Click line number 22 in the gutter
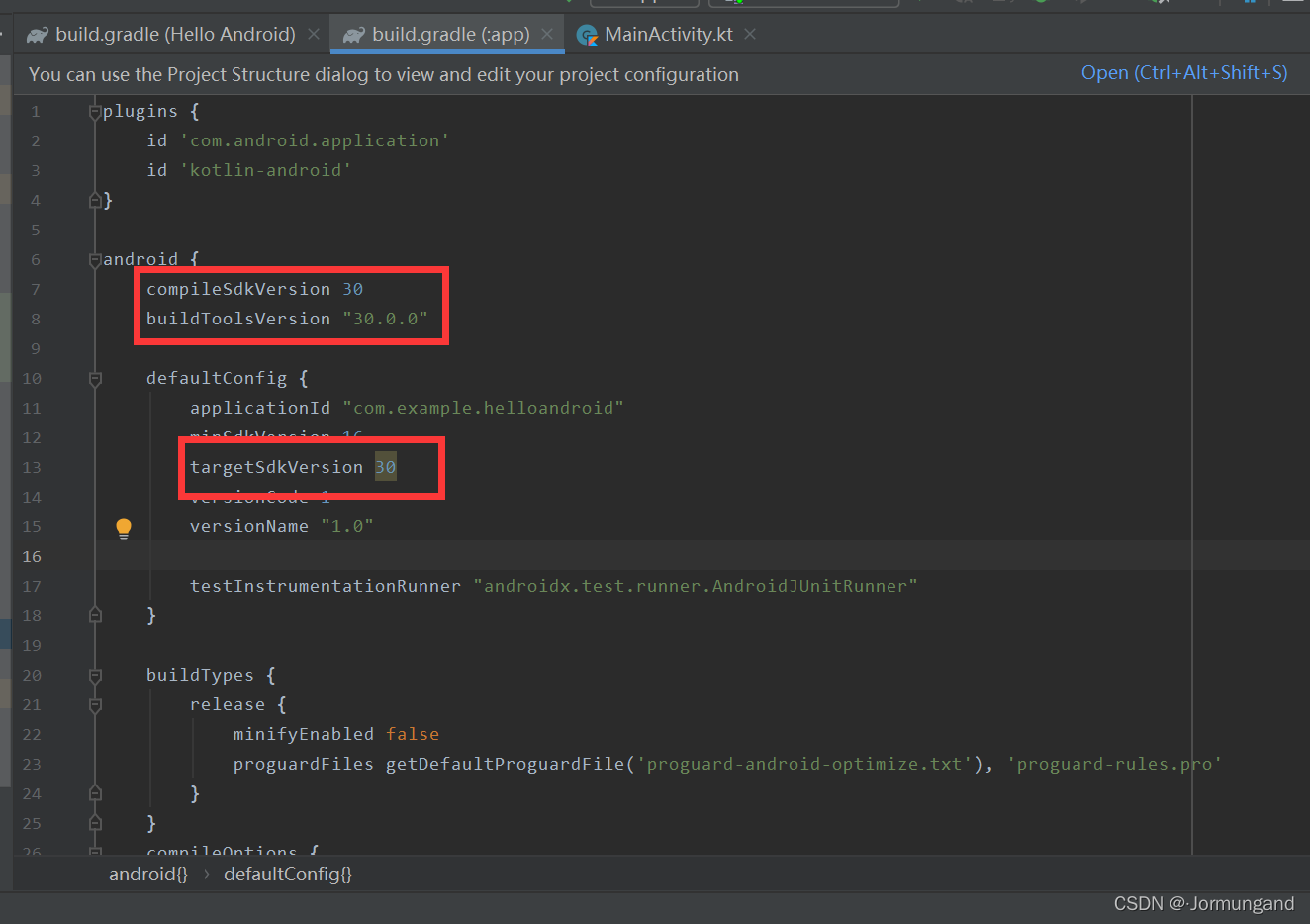 click(32, 734)
